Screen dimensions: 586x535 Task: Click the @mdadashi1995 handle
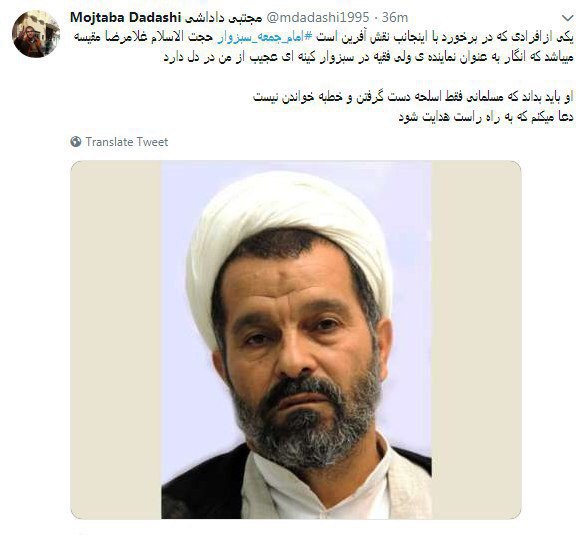317,18
